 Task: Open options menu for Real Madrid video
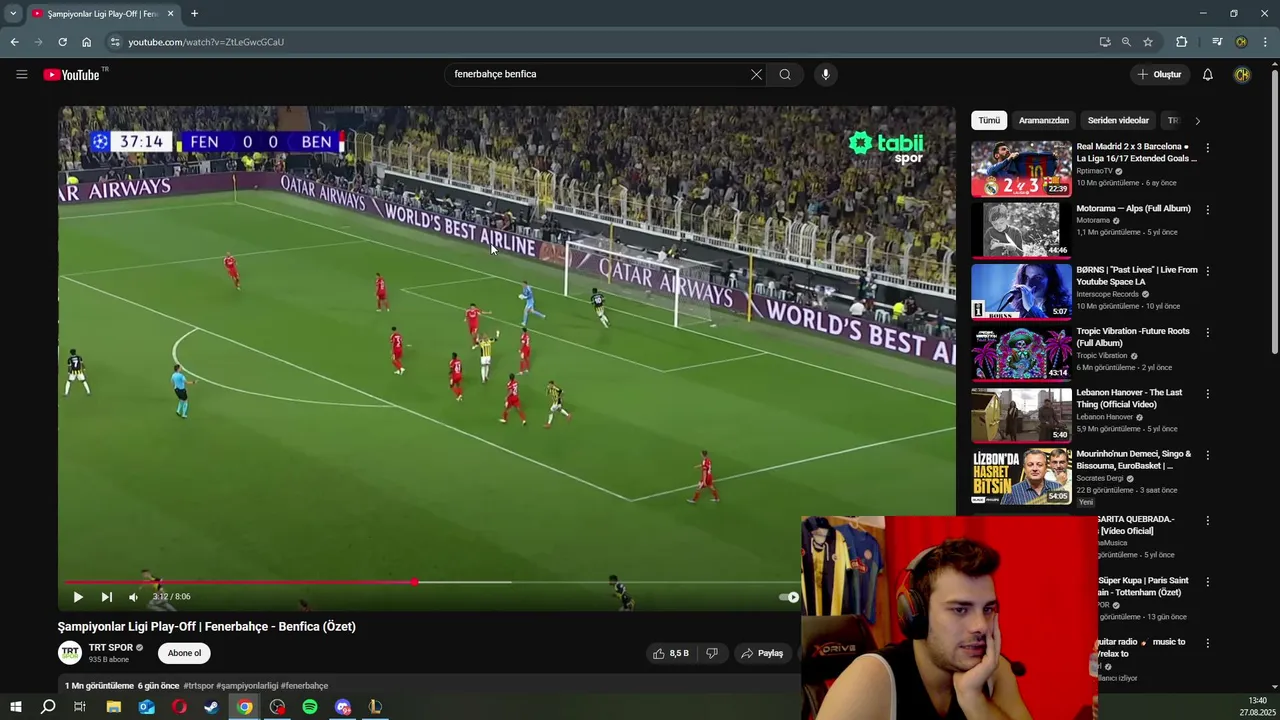(1207, 148)
